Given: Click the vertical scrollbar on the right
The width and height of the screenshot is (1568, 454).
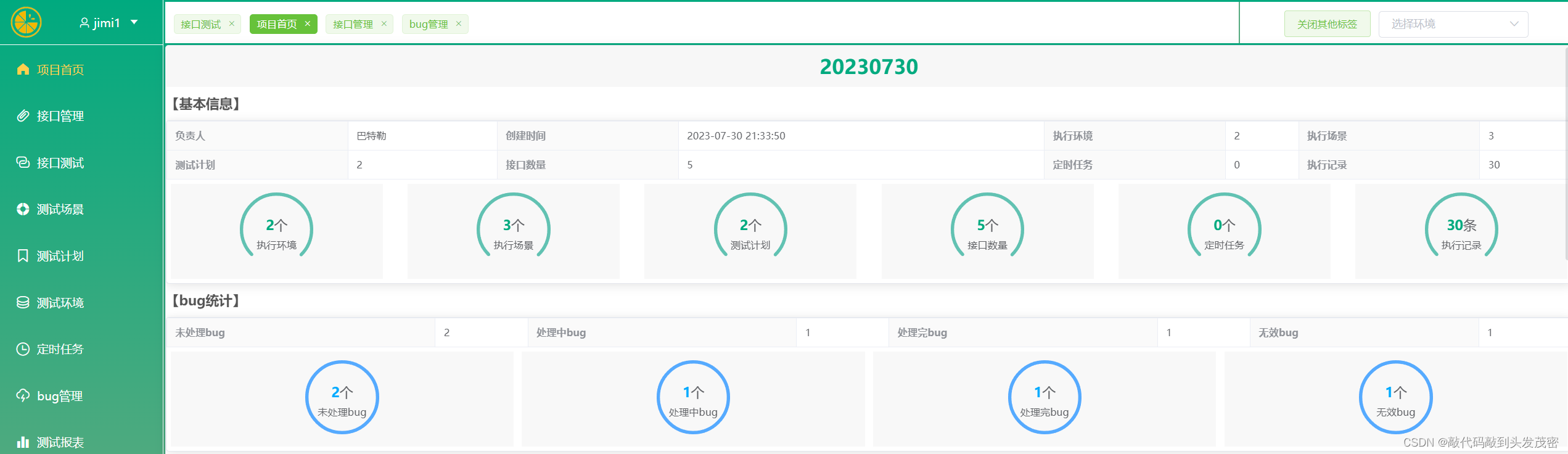Looking at the screenshot, I should 1566,154.
